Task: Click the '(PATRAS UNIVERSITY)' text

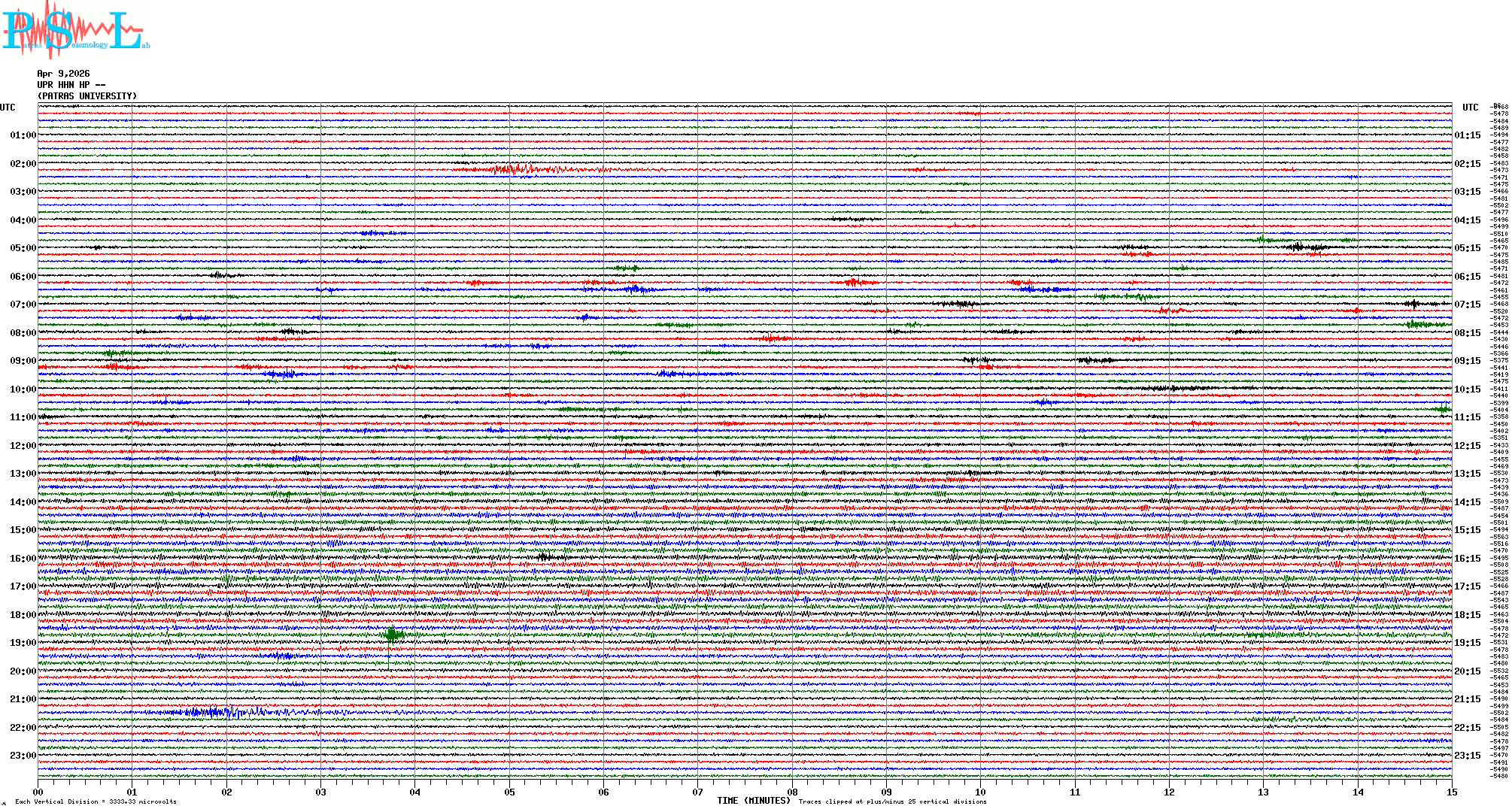Action: (x=87, y=96)
